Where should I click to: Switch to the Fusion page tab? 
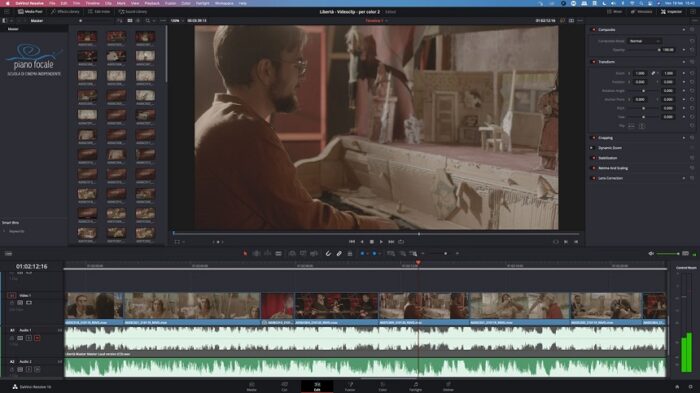[350, 386]
